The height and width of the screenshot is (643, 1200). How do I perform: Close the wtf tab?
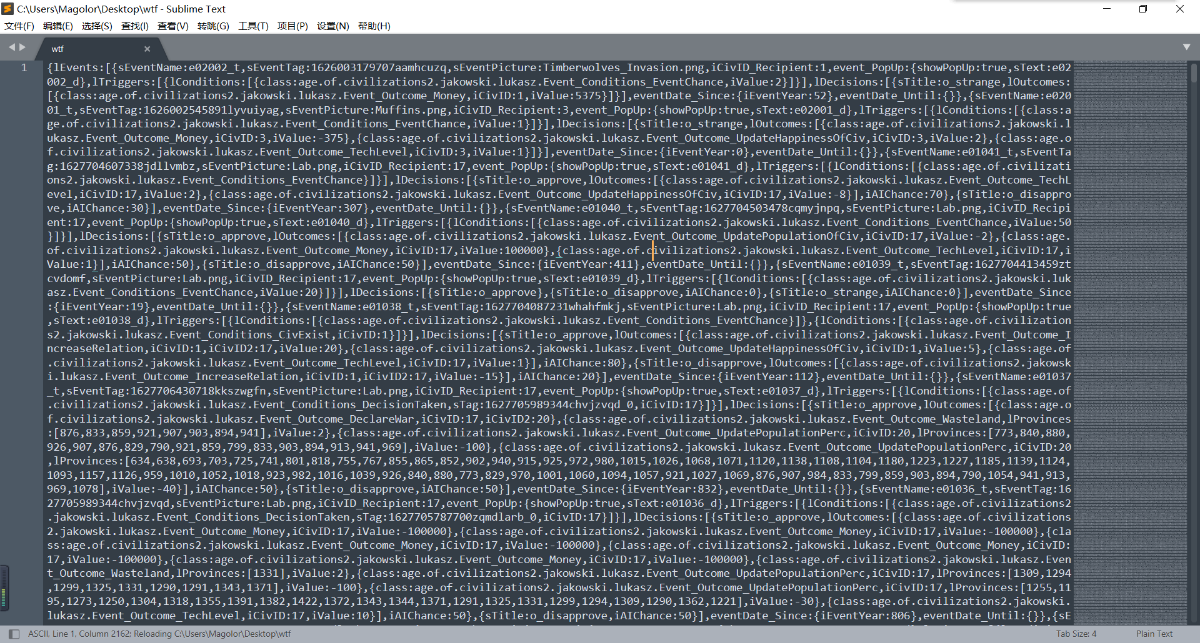147,48
